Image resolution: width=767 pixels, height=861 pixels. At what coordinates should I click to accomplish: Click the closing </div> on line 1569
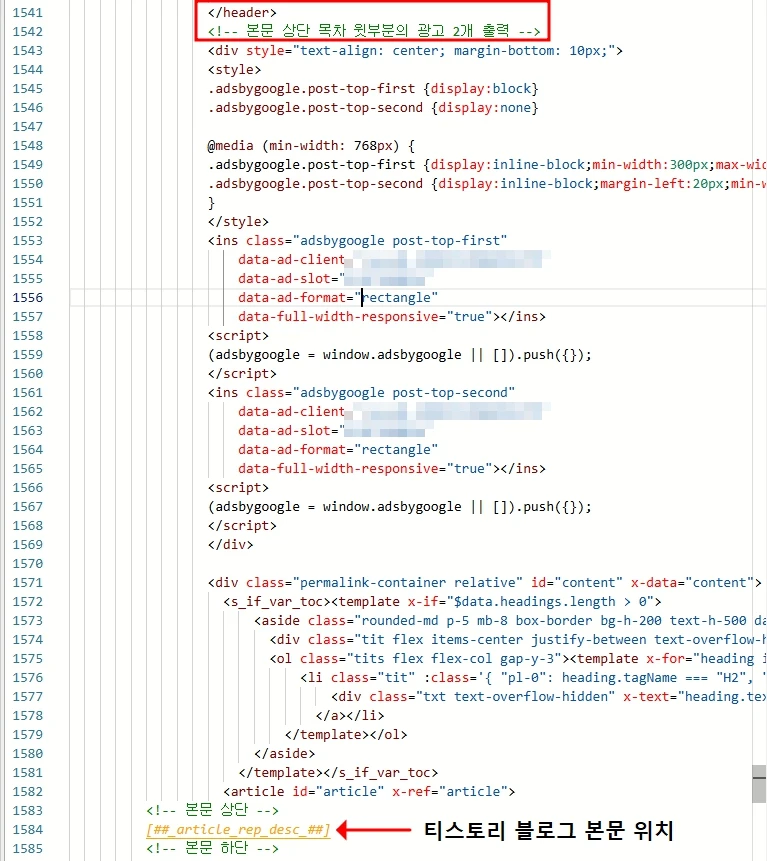pyautogui.click(x=231, y=545)
